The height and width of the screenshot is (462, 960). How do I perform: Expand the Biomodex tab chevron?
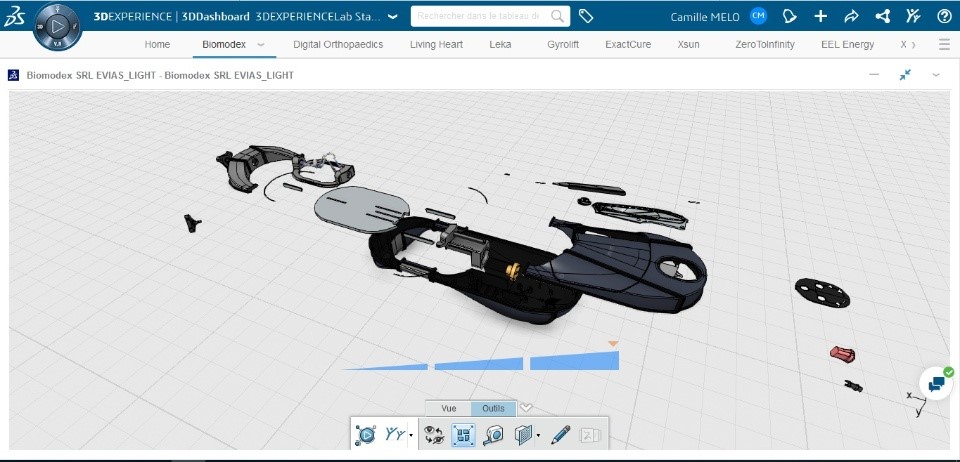tap(261, 45)
